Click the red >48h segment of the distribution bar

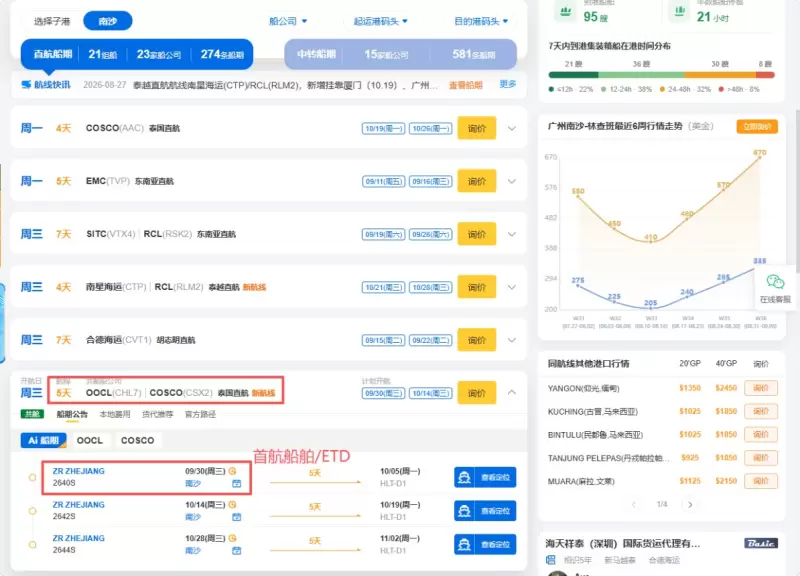pos(765,75)
